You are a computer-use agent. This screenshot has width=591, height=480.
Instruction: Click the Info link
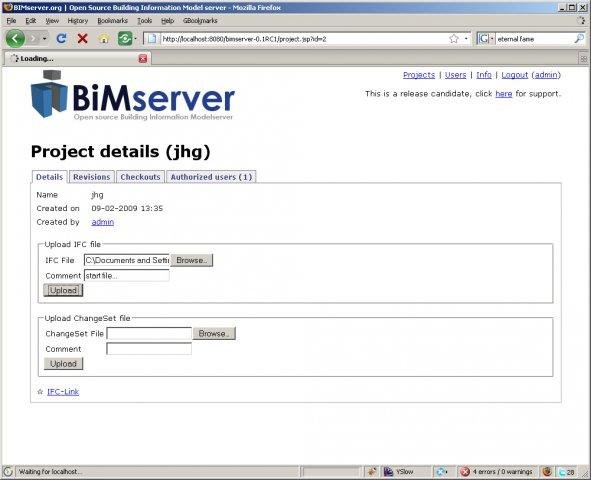(x=484, y=75)
